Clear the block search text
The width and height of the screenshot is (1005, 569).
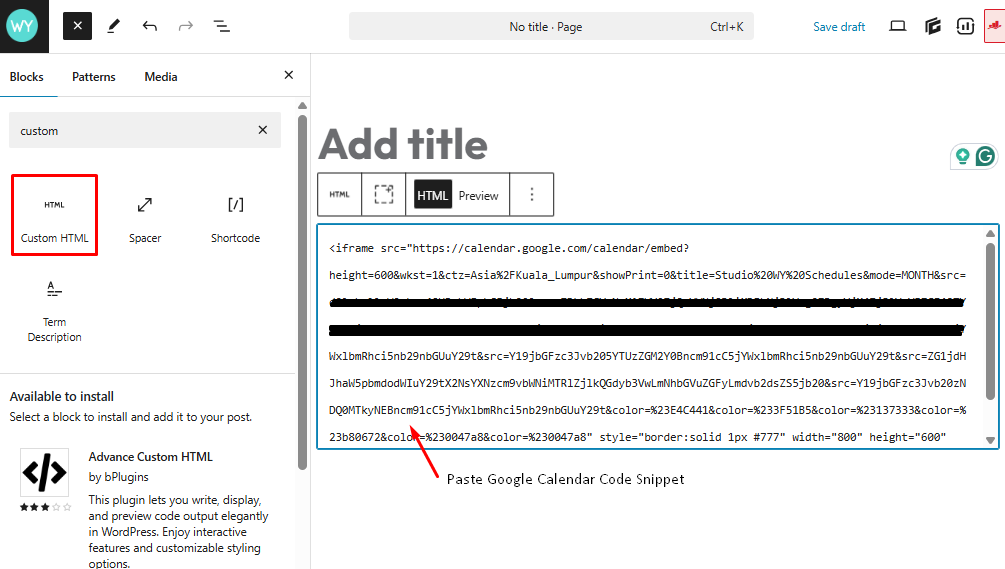coord(263,130)
